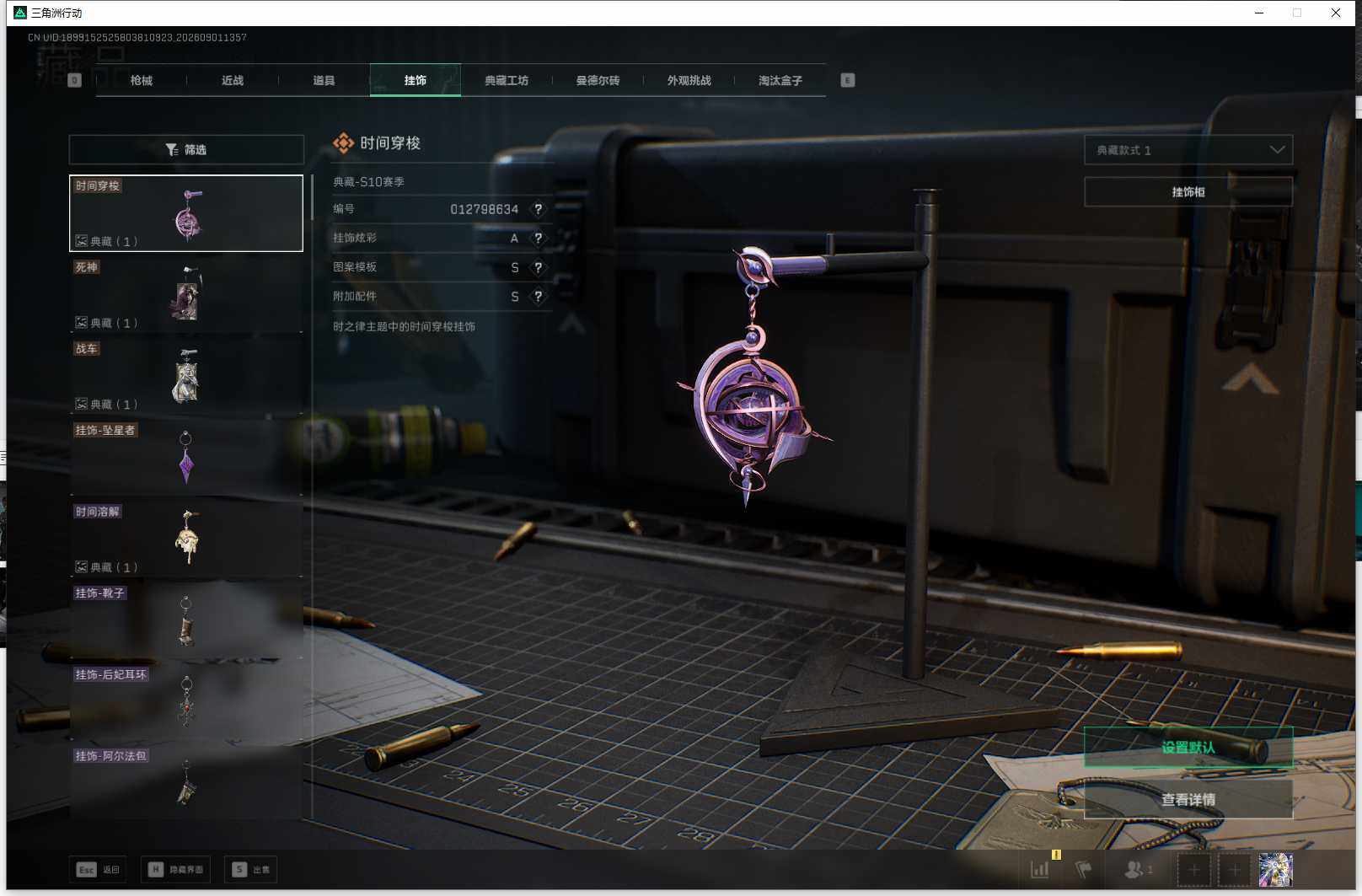Click the 设置默认 button

point(1188,748)
